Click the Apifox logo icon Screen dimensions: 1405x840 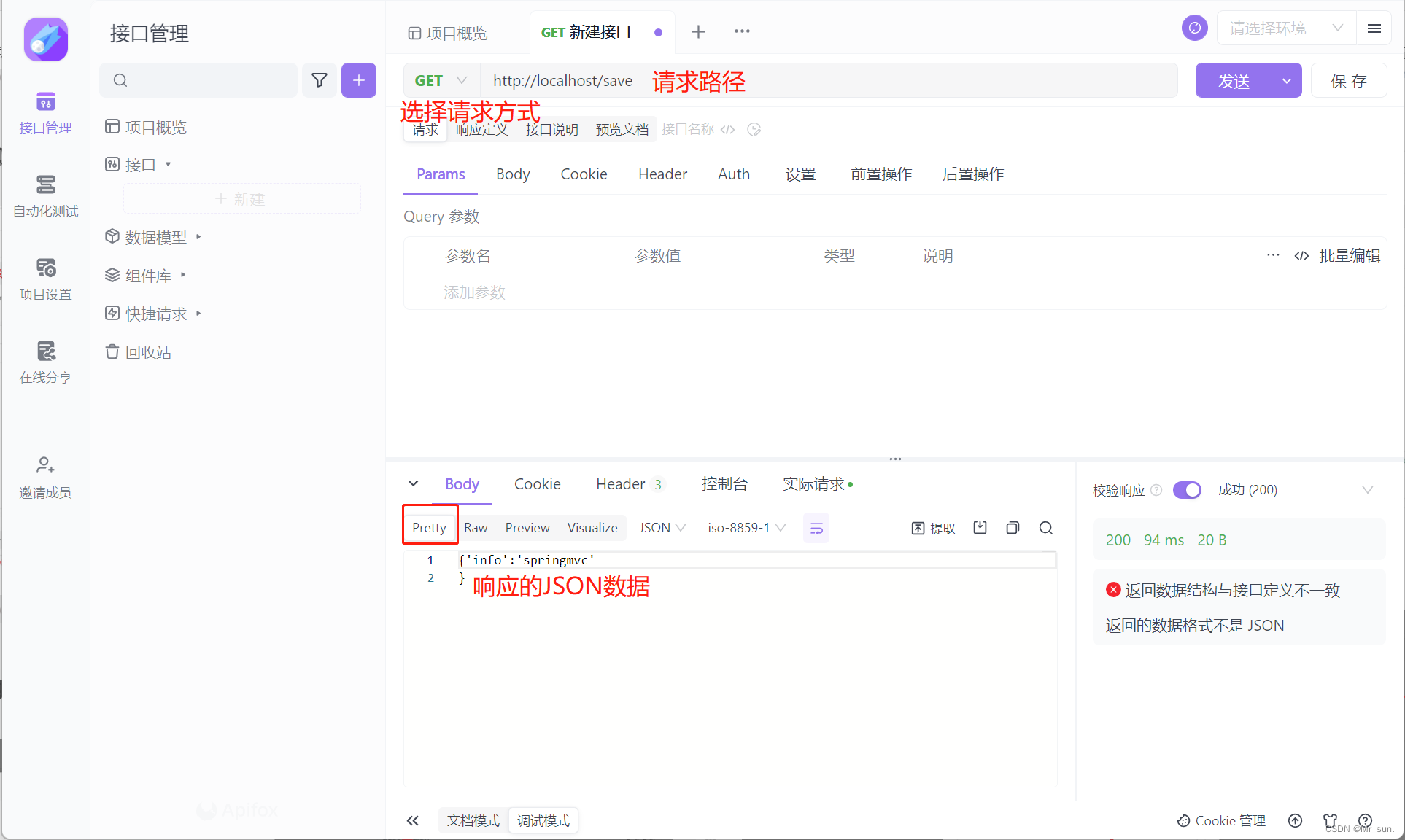(46, 39)
